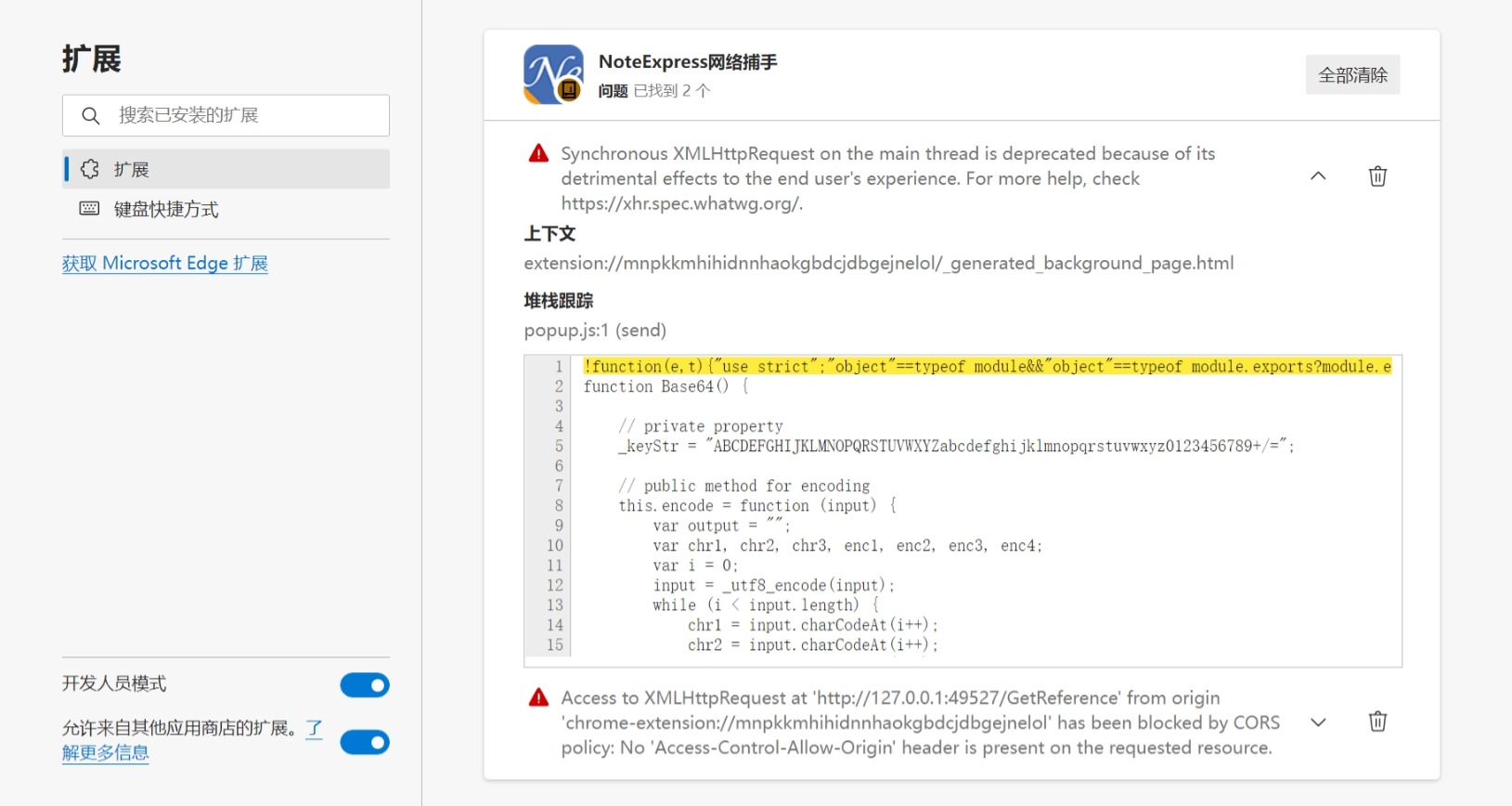
Task: Click the warning triangle on CORS error
Action: 538,697
